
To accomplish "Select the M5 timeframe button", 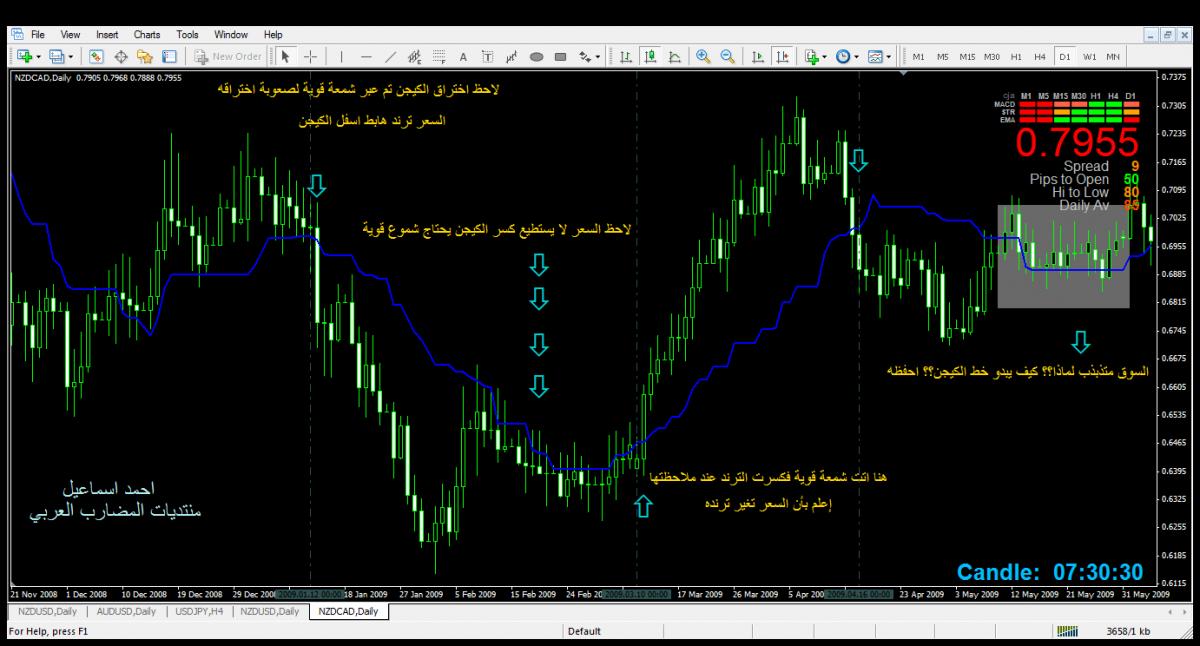I will click(x=942, y=57).
